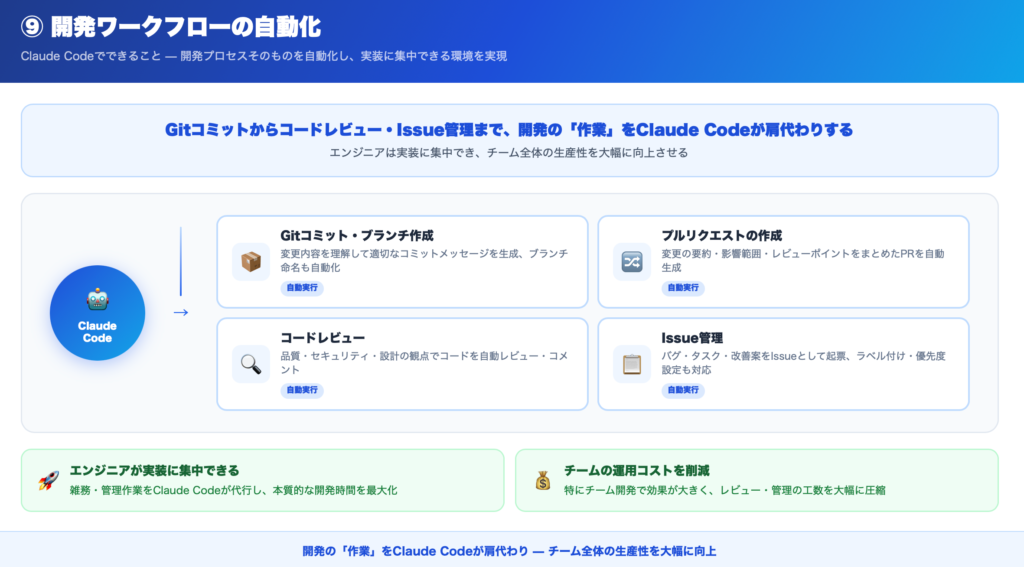
Task: Select the magnifying glass icon for コードレビュー
Action: [x=250, y=364]
